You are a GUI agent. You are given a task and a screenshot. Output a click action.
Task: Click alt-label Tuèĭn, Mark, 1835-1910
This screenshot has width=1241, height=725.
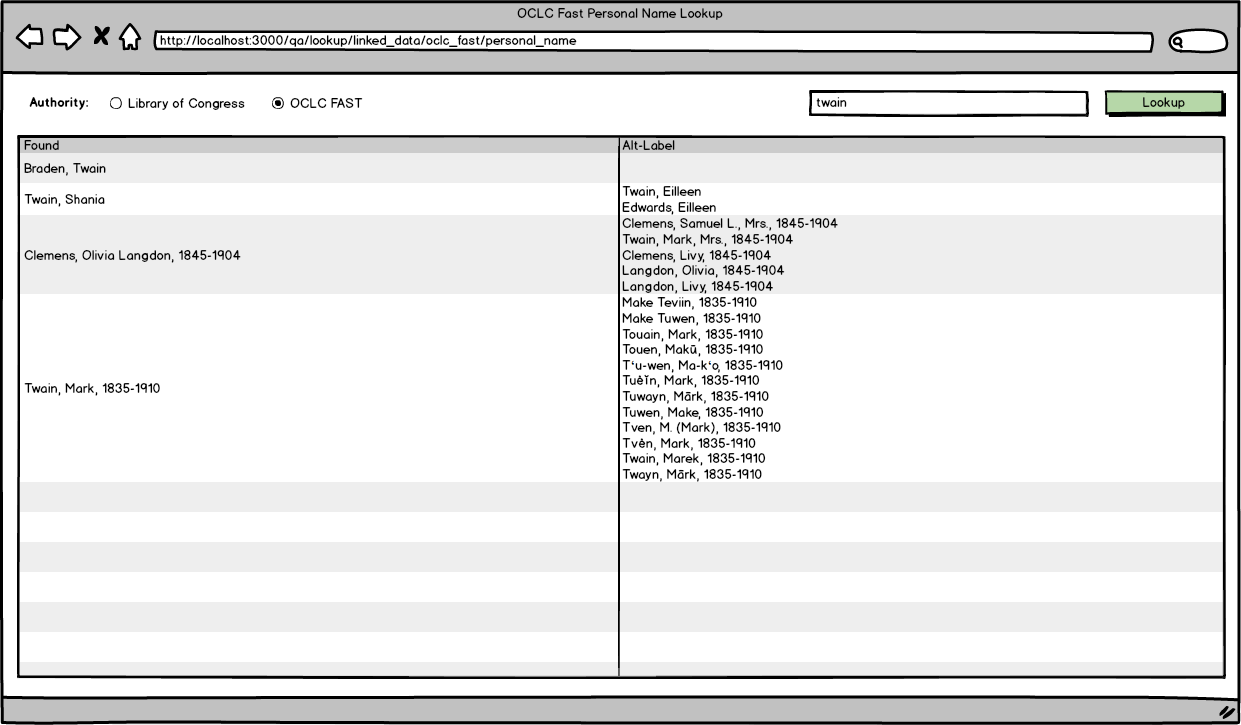690,380
